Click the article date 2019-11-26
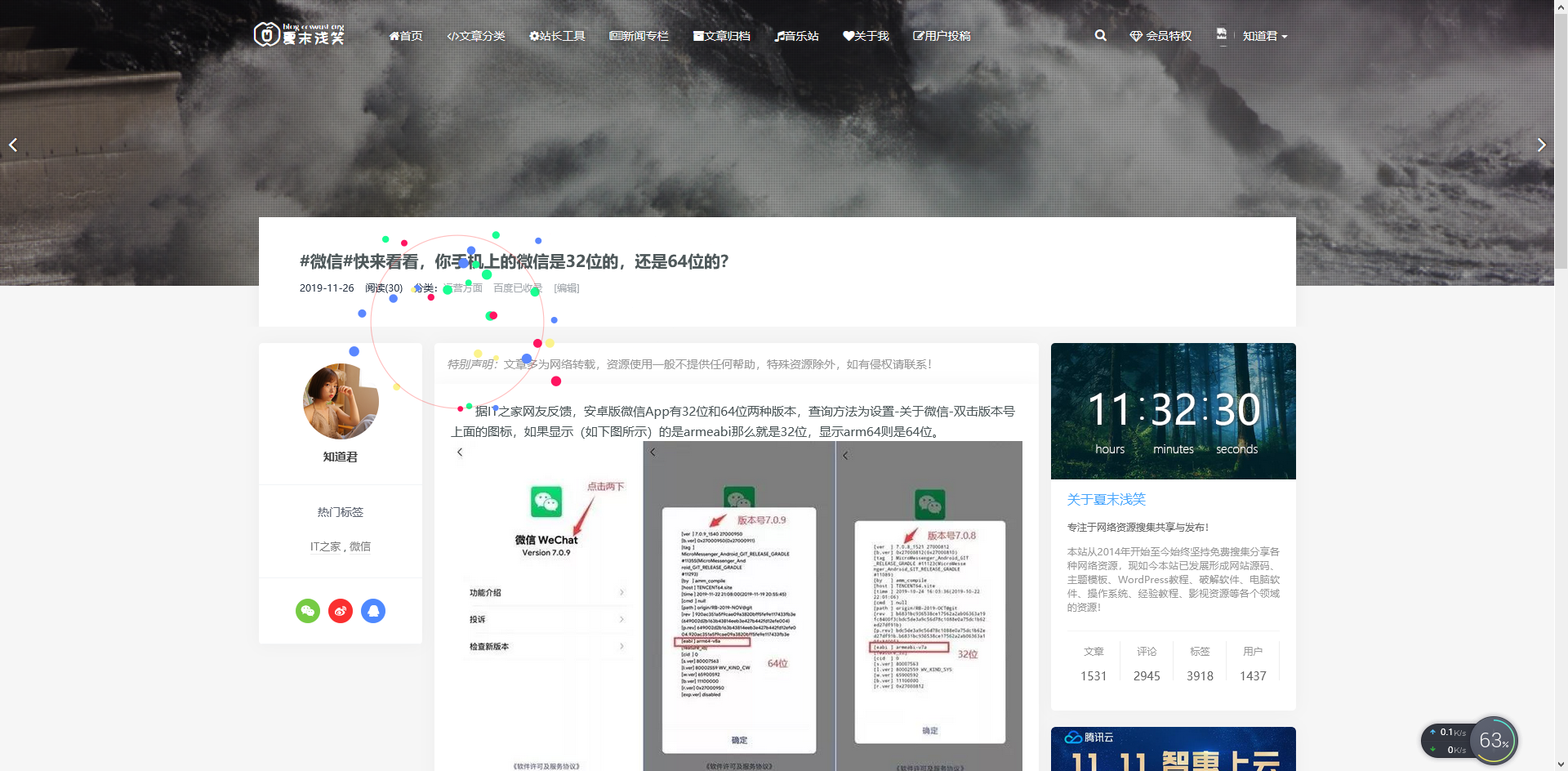The height and width of the screenshot is (771, 1568). 327,288
